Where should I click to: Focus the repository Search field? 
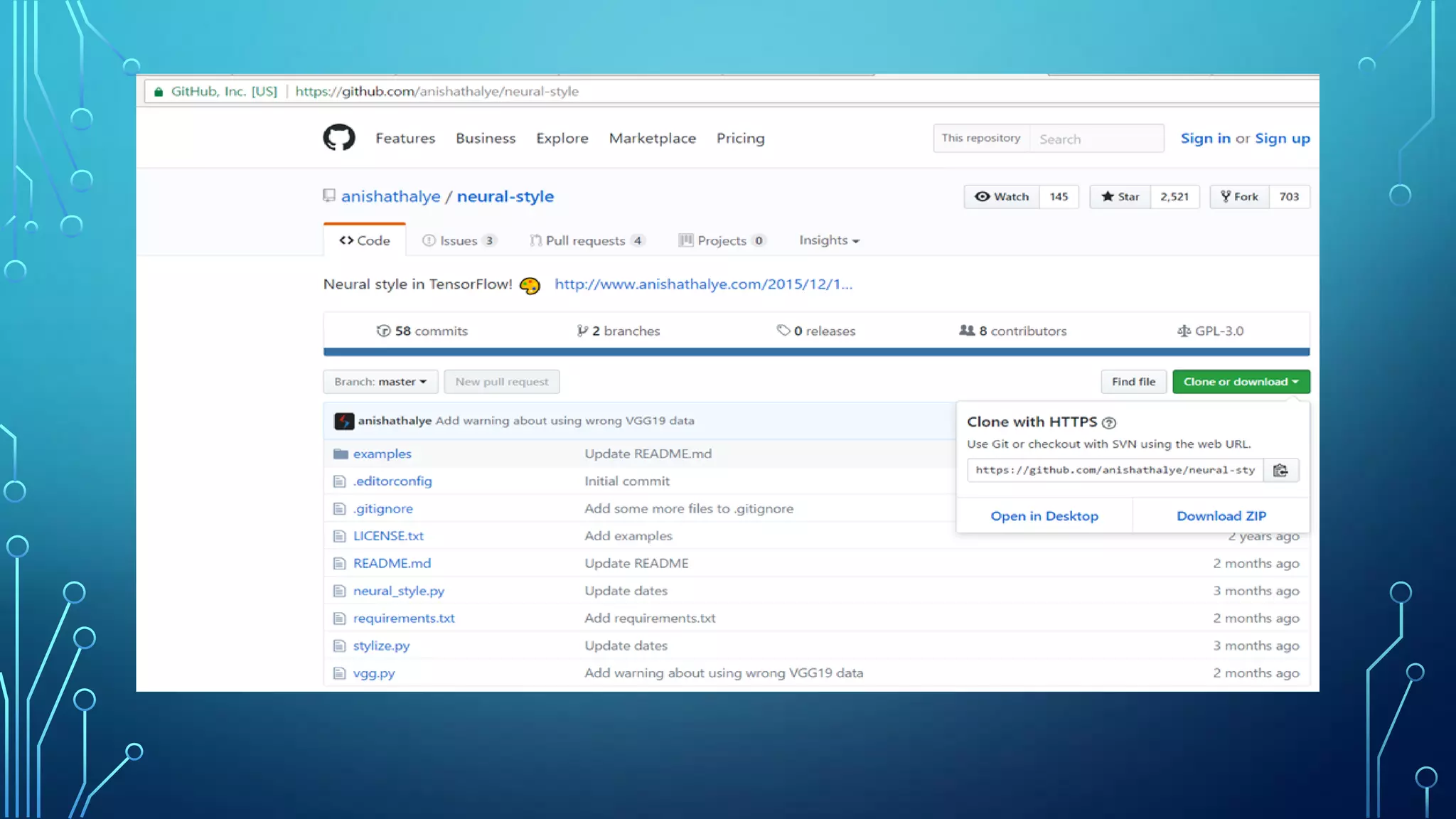[x=1096, y=139]
